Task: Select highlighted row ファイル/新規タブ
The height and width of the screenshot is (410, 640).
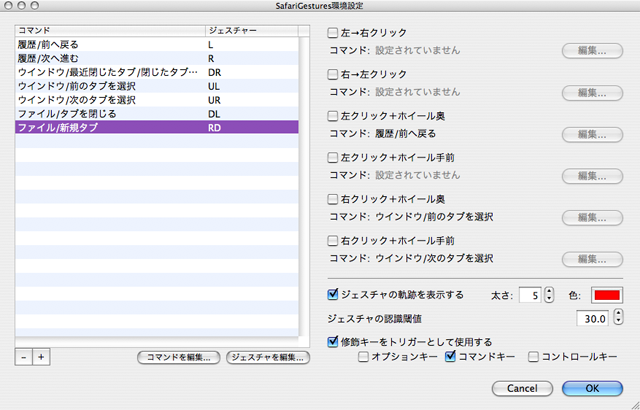Action: pos(157,128)
